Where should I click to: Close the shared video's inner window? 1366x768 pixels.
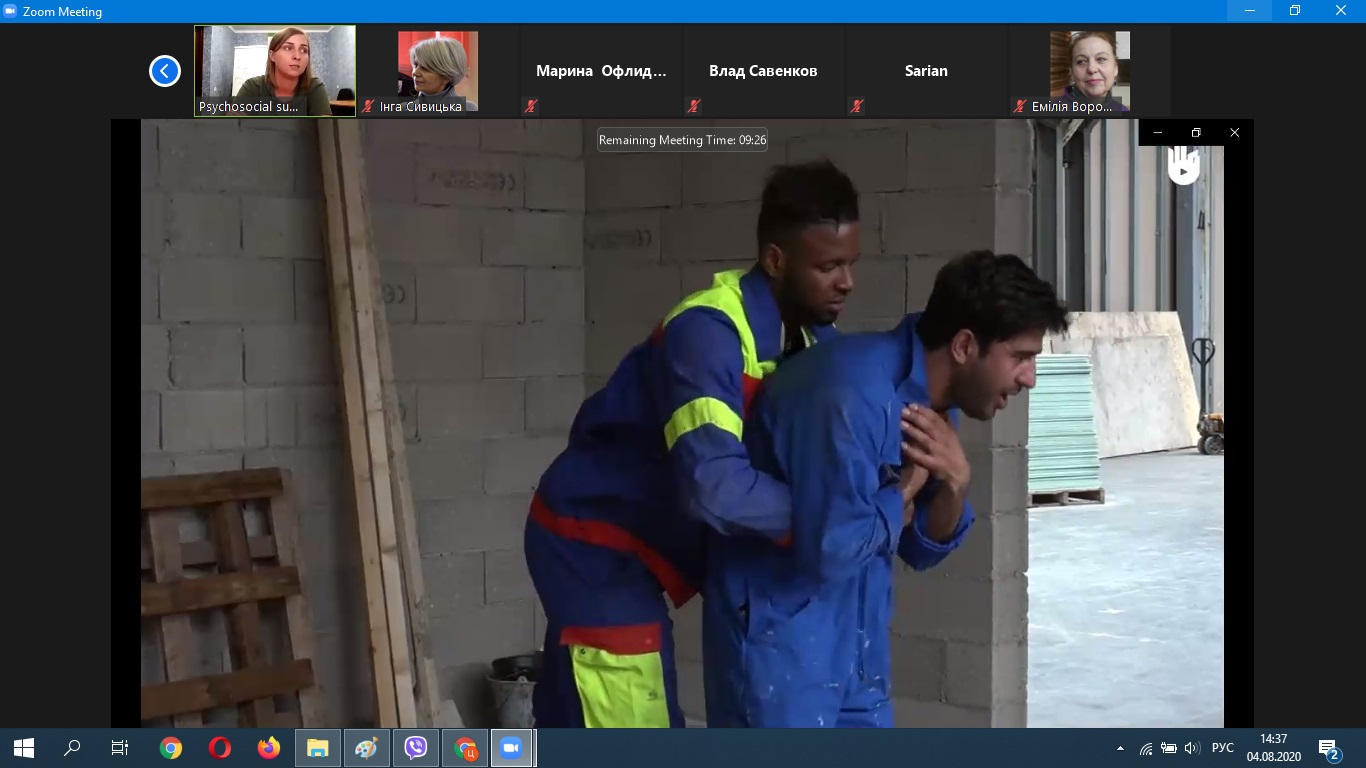(1234, 133)
